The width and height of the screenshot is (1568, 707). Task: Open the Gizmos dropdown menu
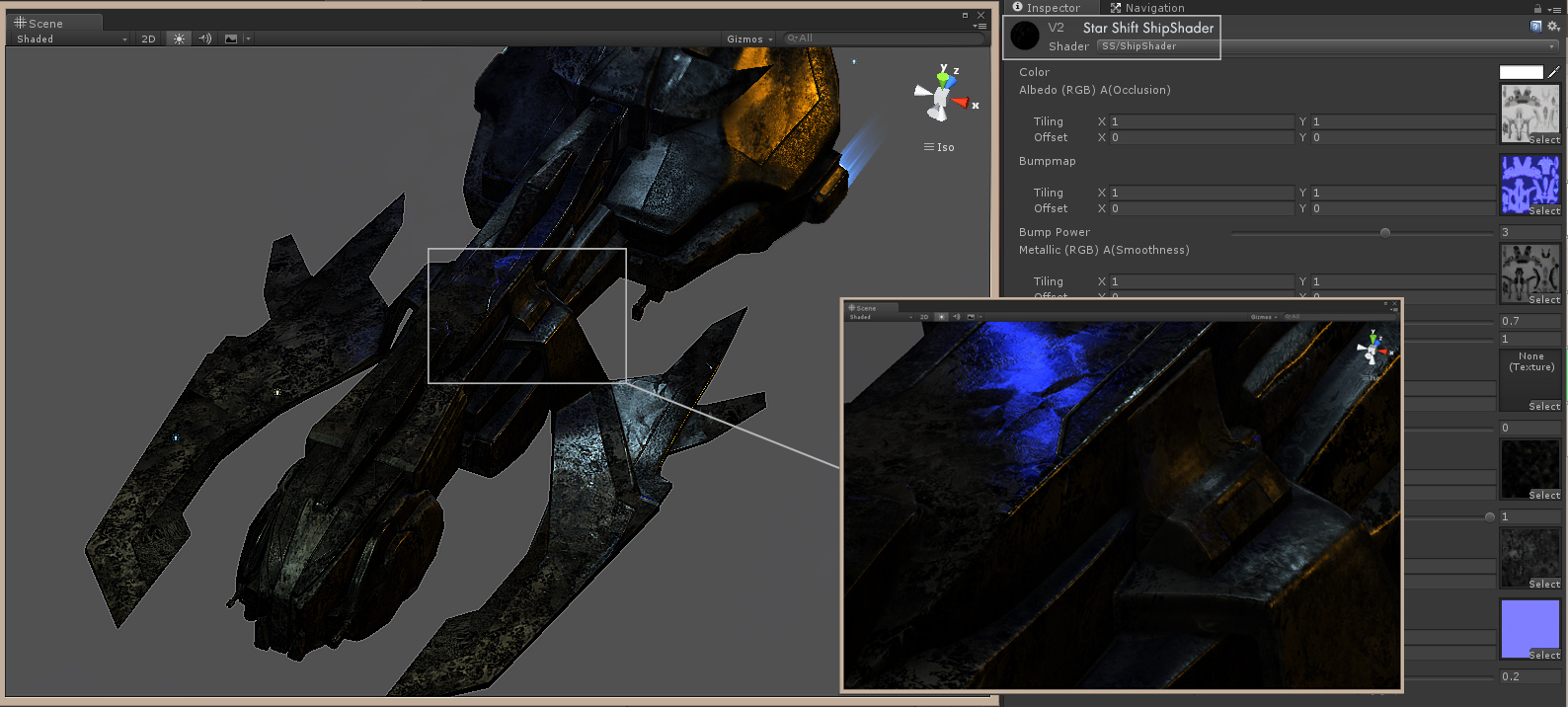coord(749,39)
